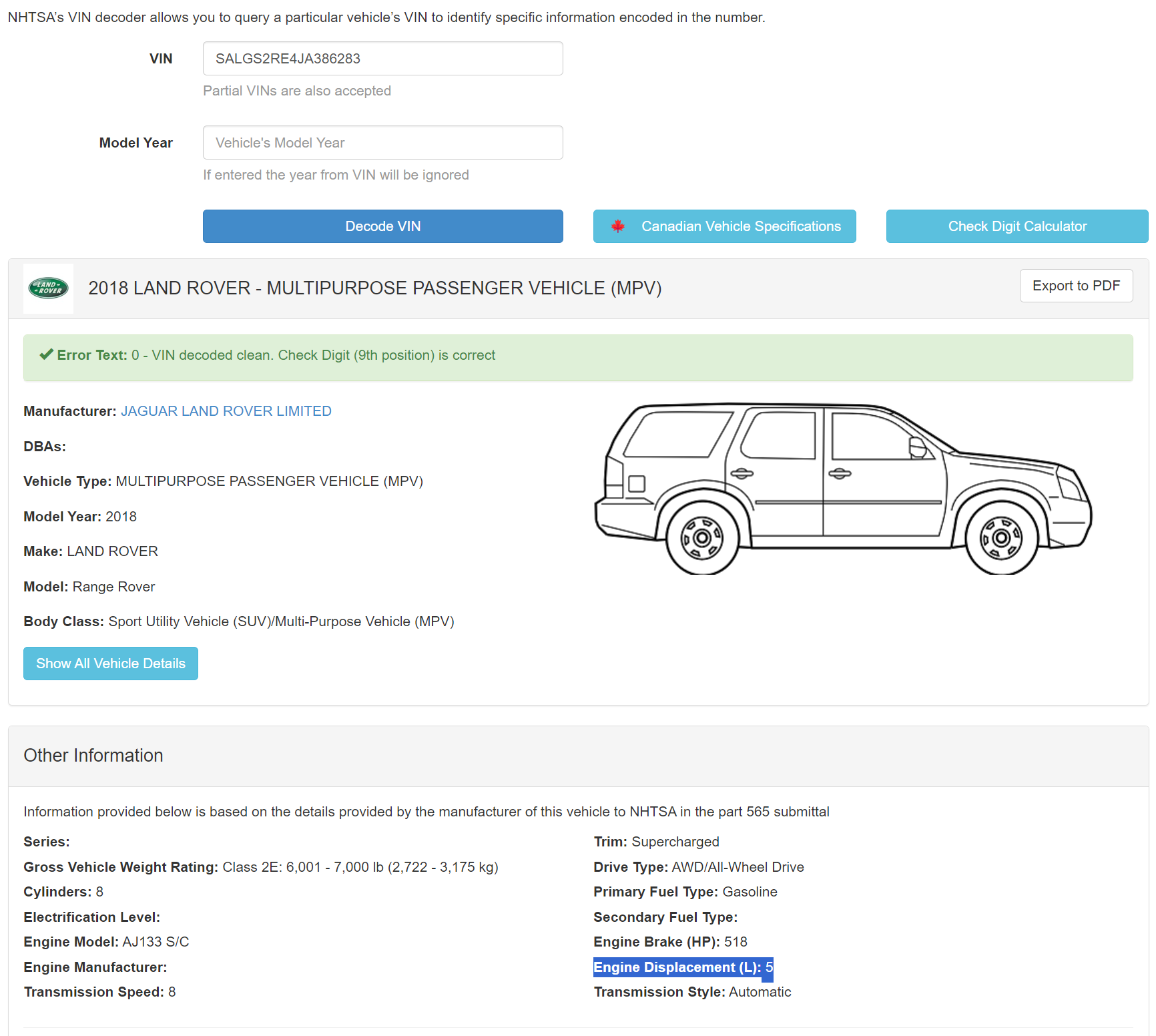Click the SUV vehicle outline illustration
Viewport: 1156px width, 1036px height.
click(843, 489)
